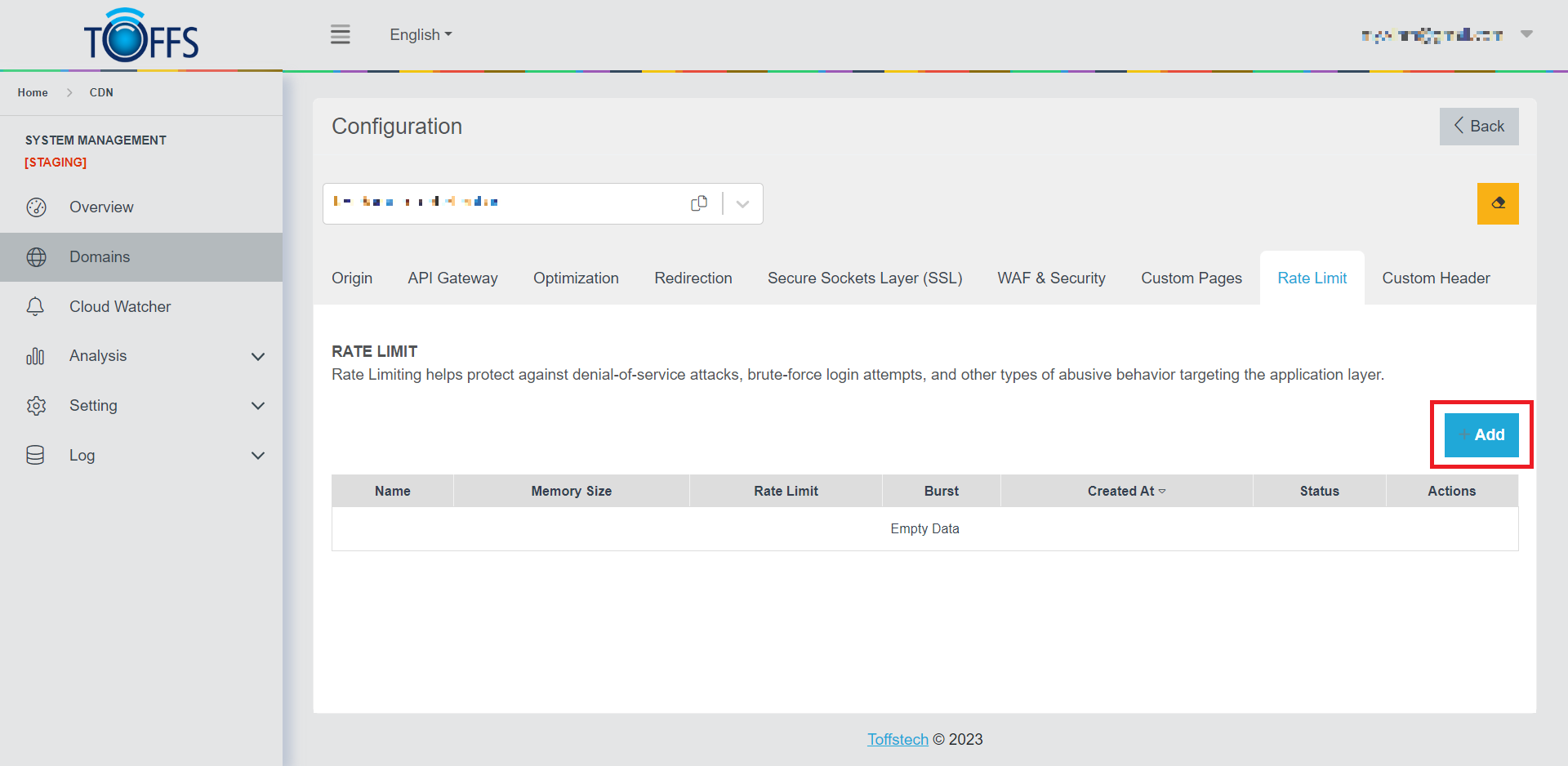Open Overview from the sidebar
Image resolution: width=1568 pixels, height=766 pixels.
(x=101, y=207)
